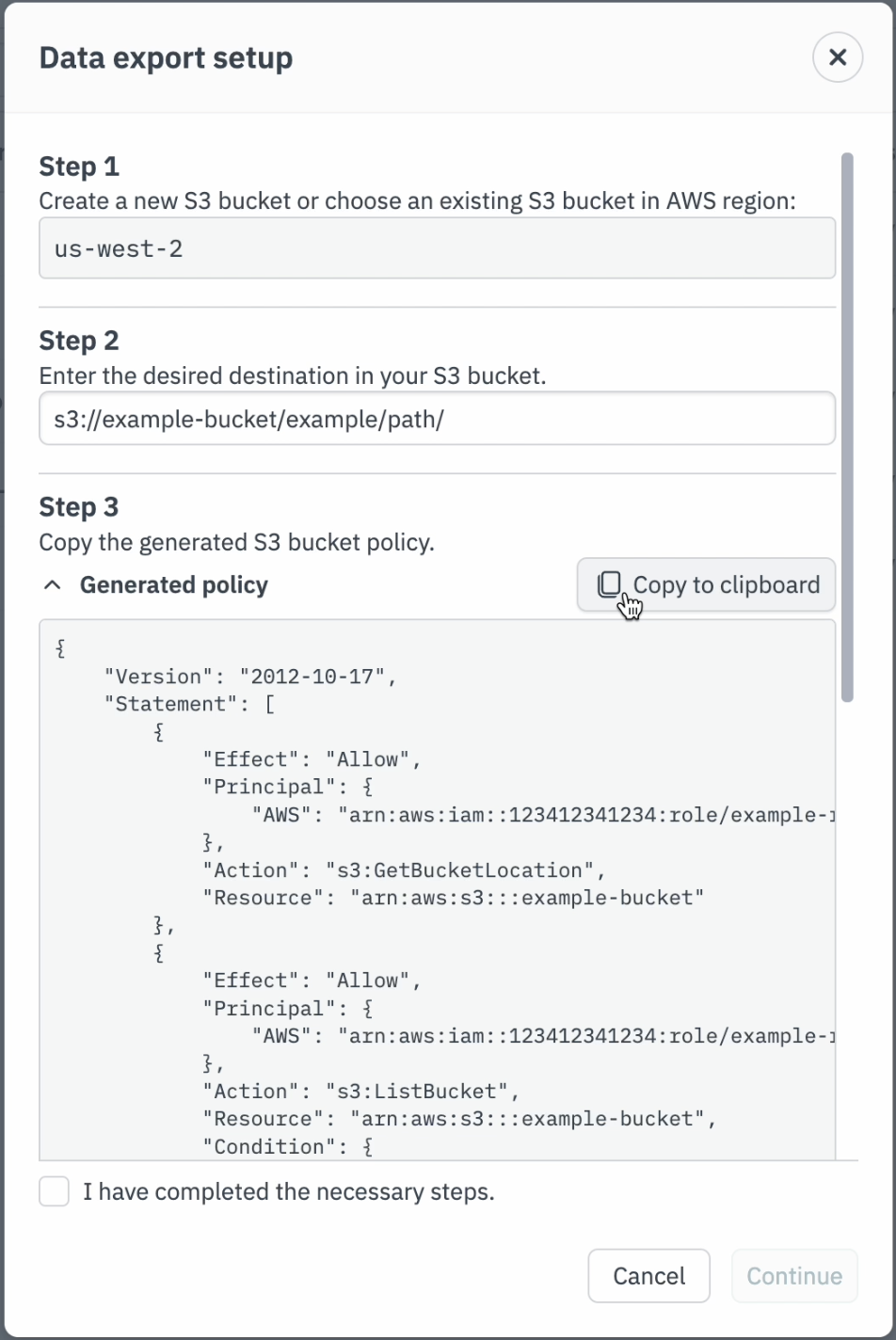Viewport: 896px width, 1340px height.
Task: Tick the completed necessary steps checkbox
Action: (x=54, y=1192)
